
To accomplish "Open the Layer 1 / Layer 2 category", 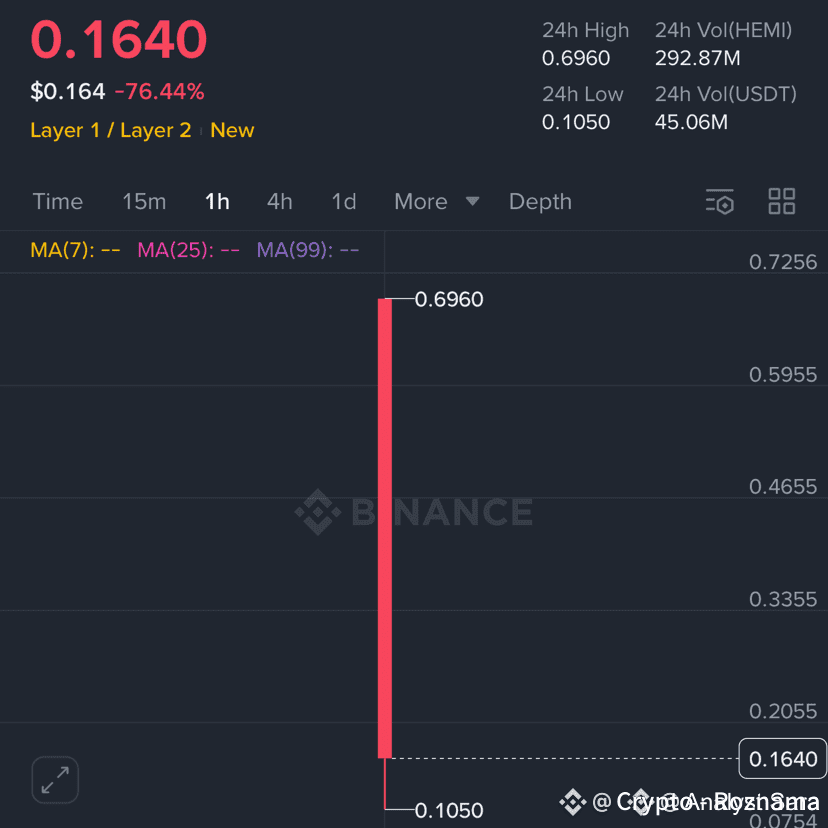I will [x=111, y=130].
